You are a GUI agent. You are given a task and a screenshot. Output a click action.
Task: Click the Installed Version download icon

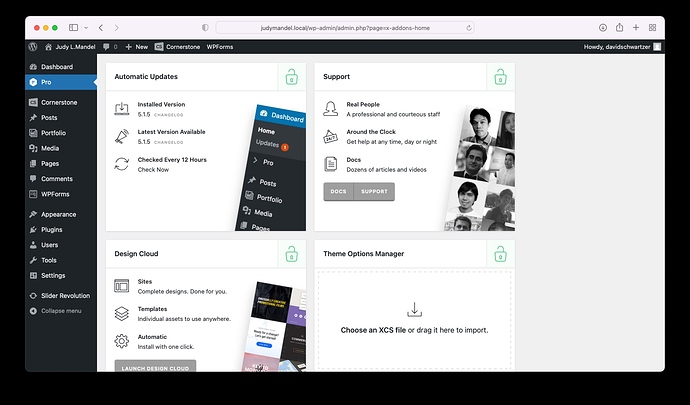(x=122, y=109)
